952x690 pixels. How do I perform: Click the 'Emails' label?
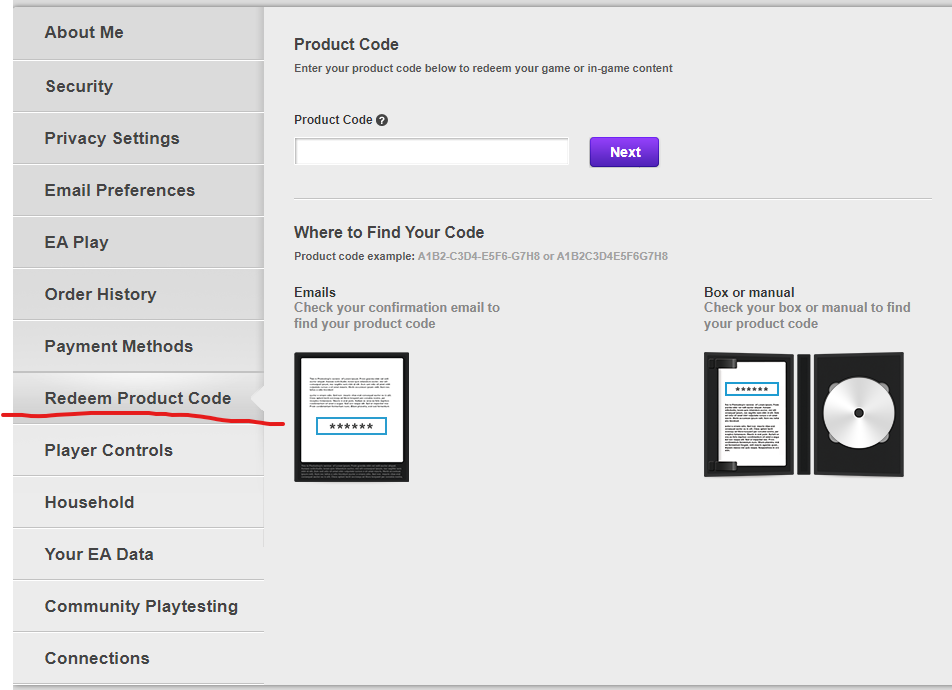[314, 292]
